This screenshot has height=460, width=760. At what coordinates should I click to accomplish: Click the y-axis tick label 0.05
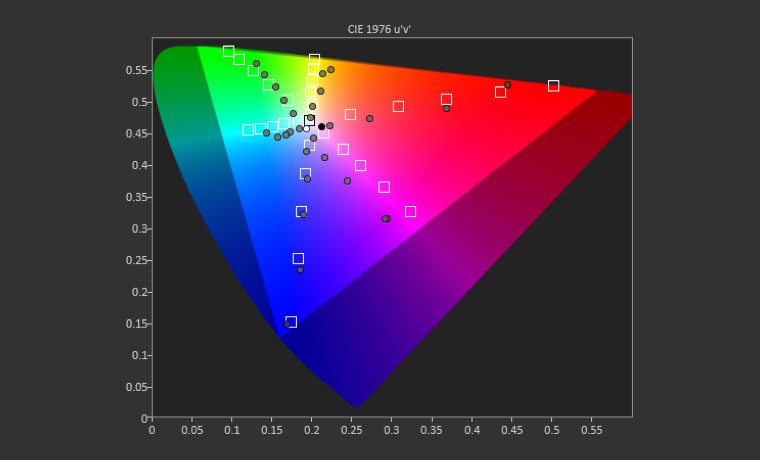[136, 387]
